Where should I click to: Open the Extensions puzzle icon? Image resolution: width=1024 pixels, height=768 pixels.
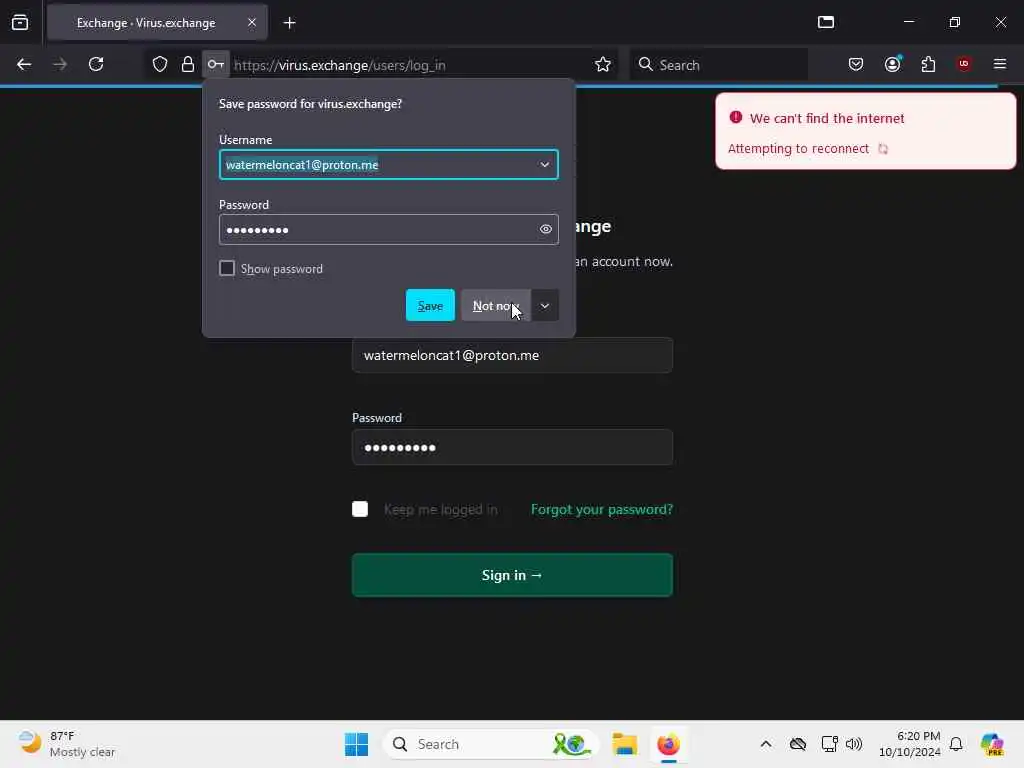pyautogui.click(x=928, y=64)
